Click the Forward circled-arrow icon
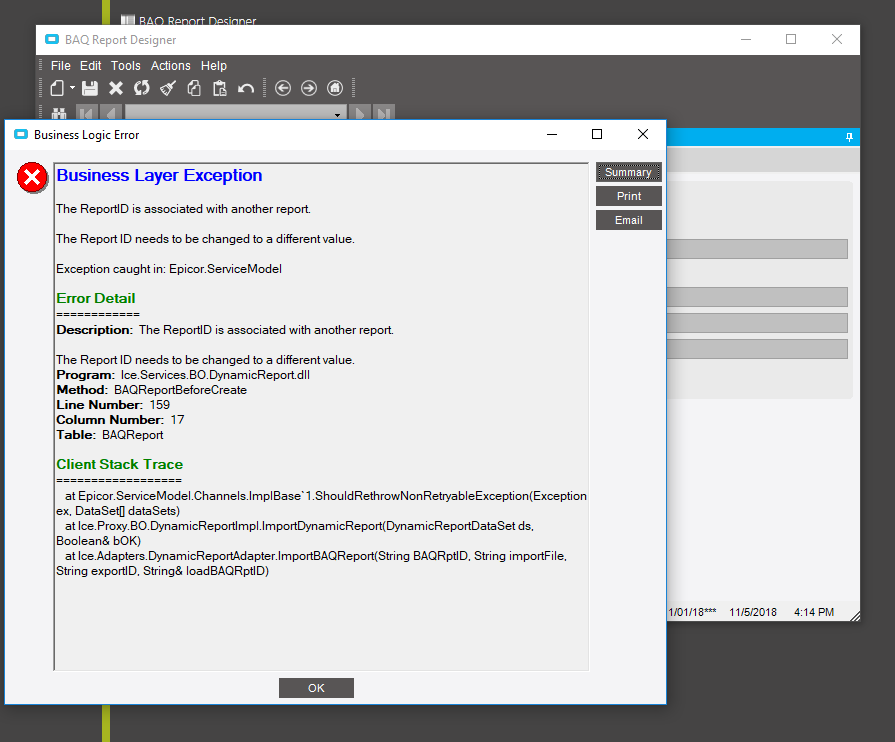The image size is (895, 742). [309, 88]
